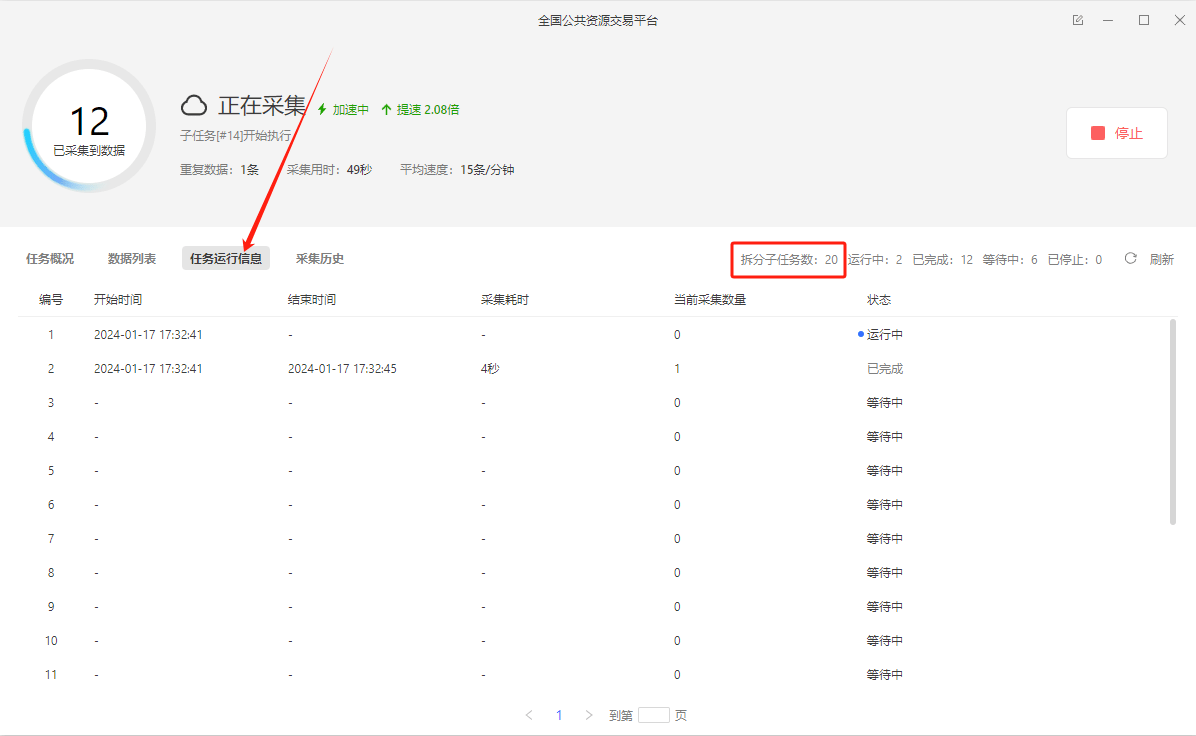The image size is (1196, 736).
Task: Click the edit note icon in title bar
Action: 1078,21
